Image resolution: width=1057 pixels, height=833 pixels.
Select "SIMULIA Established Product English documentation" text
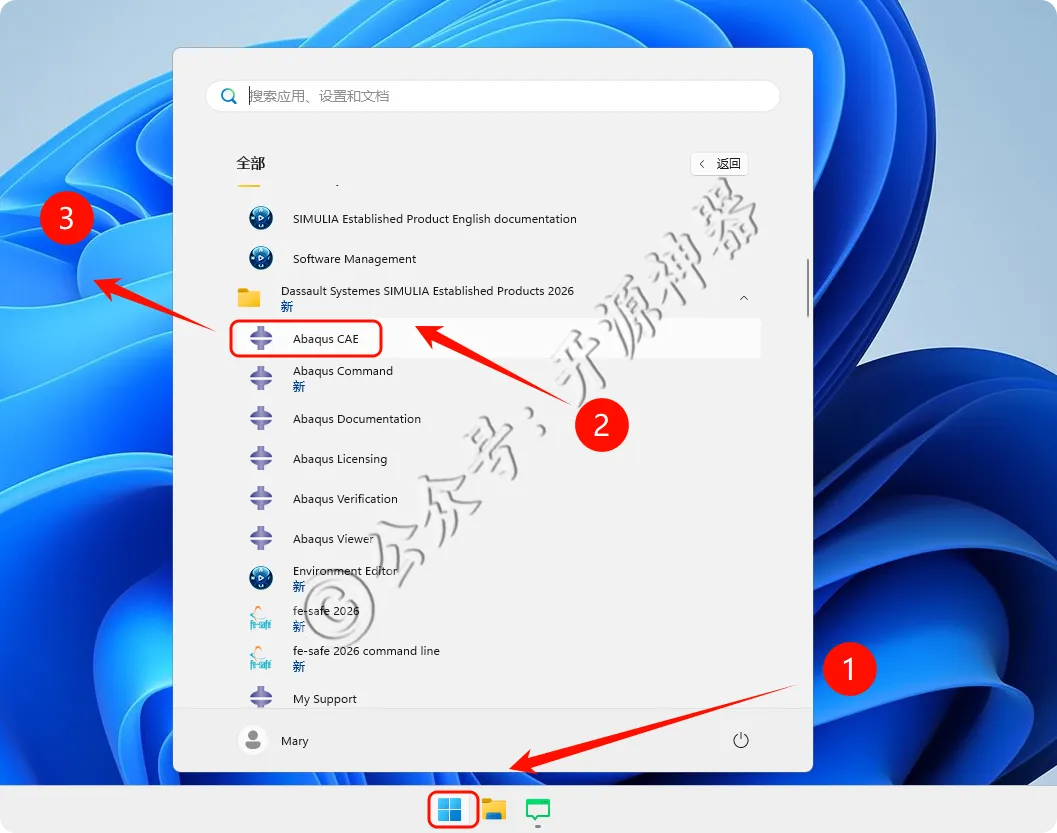(x=435, y=219)
